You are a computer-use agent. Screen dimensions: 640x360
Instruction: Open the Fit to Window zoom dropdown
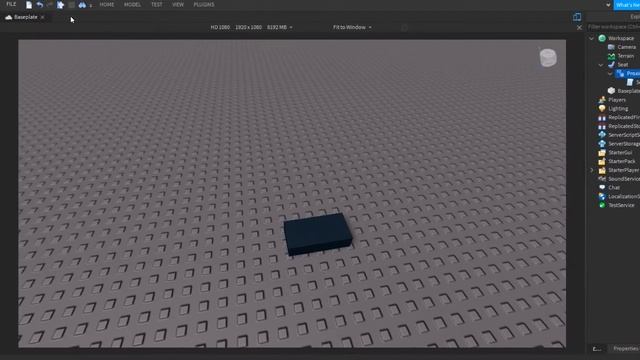coord(352,27)
